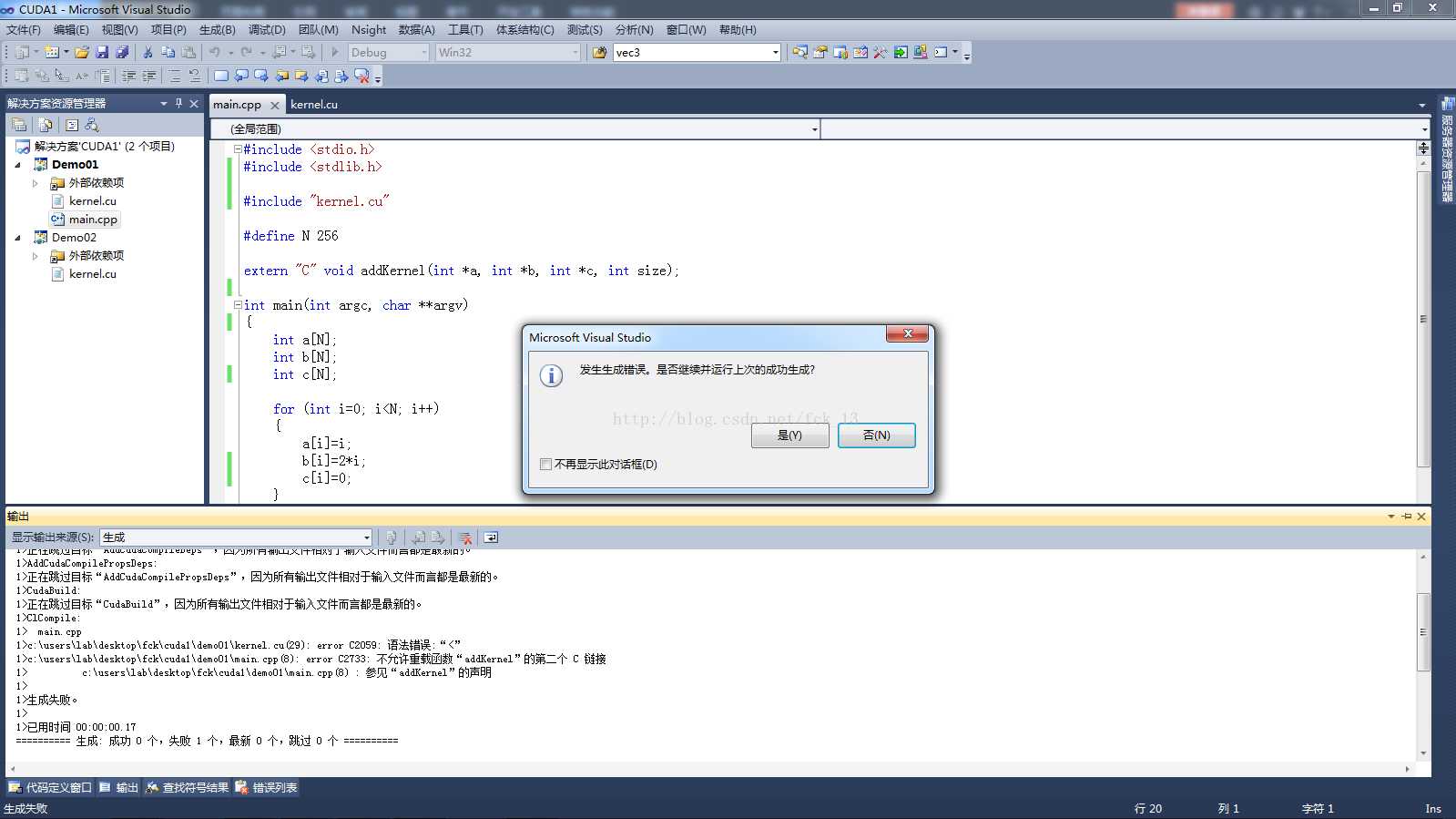Click the error C2059 line in output
Screen dimensions: 1456x819
pyautogui.click(x=239, y=646)
